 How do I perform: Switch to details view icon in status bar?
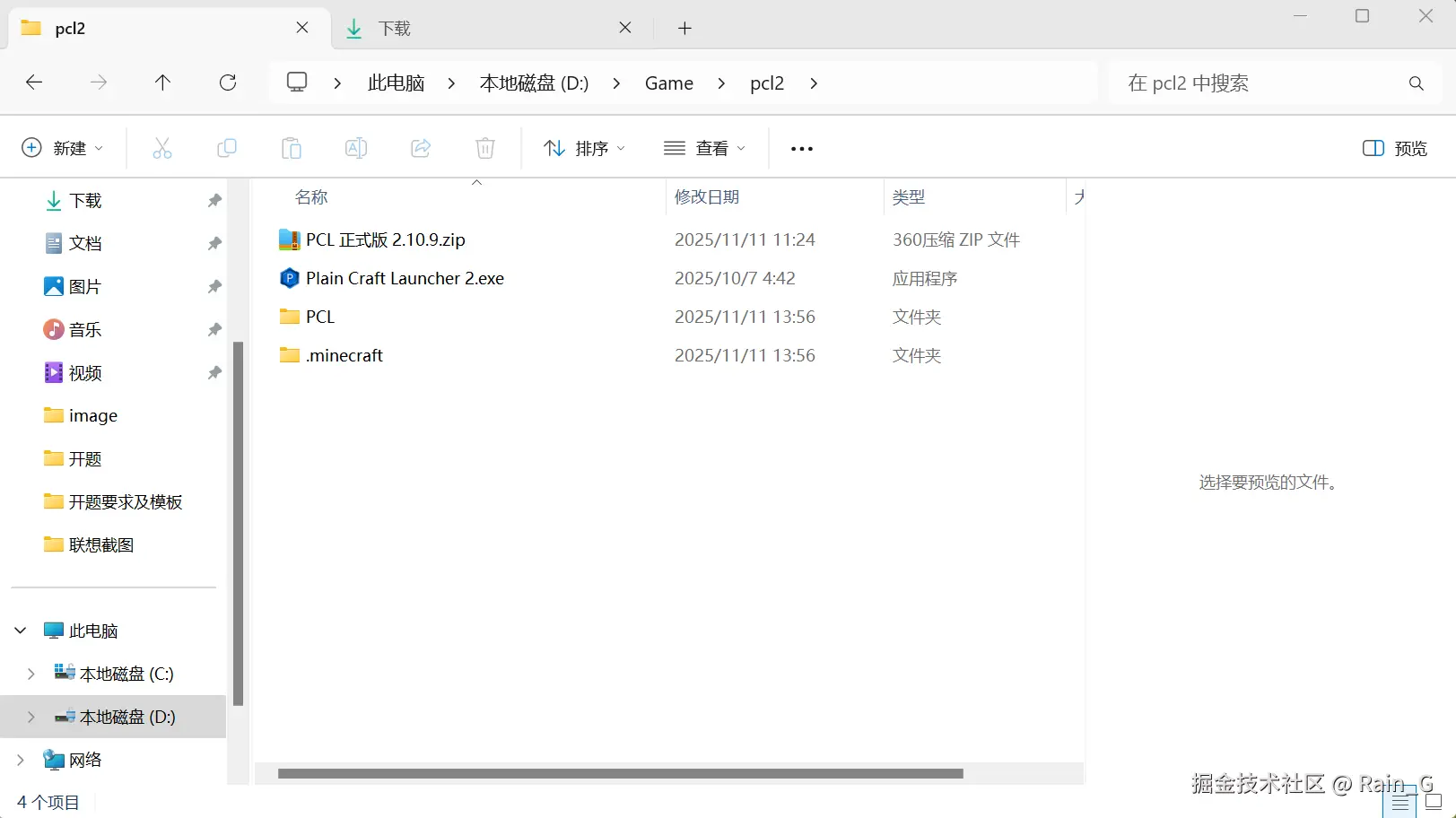tap(1401, 801)
